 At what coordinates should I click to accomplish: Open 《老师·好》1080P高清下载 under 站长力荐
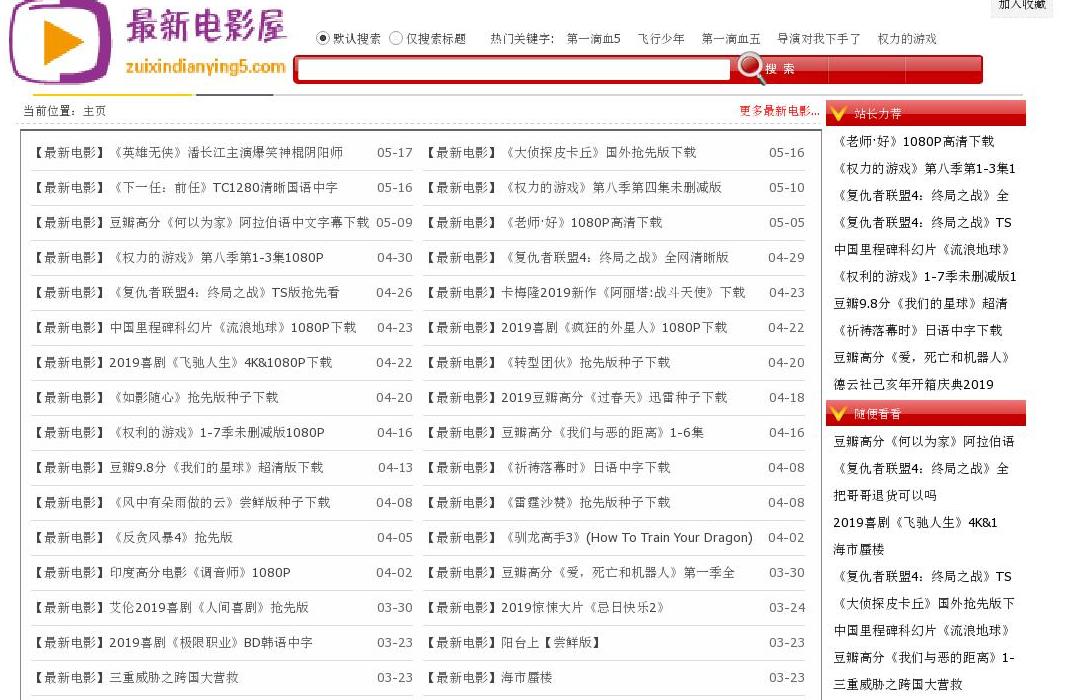(914, 141)
